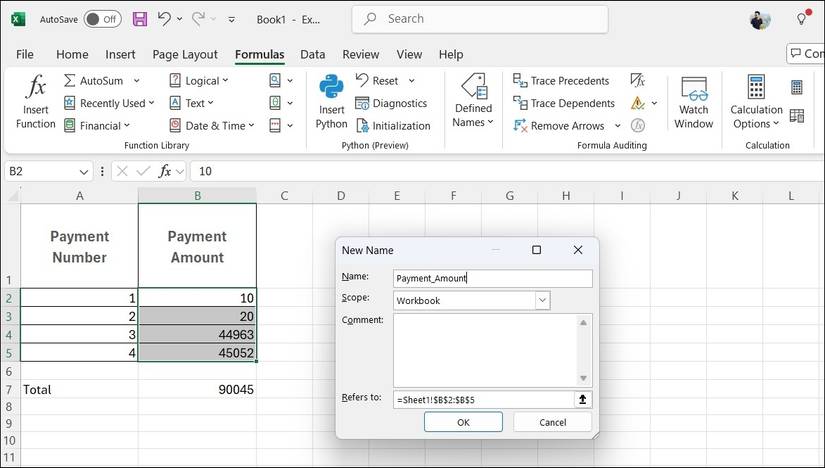Click the Undo arrow icon

tap(164, 19)
